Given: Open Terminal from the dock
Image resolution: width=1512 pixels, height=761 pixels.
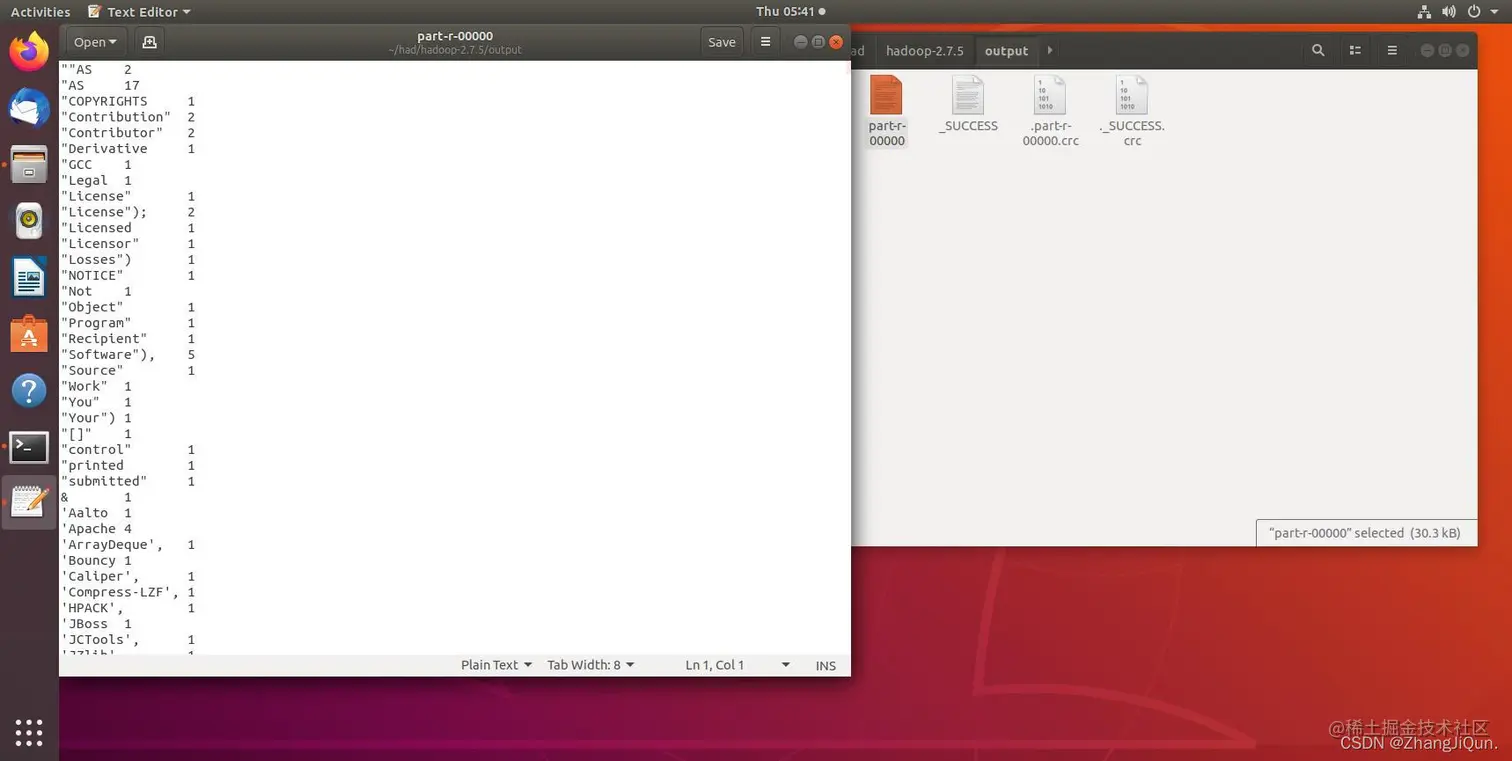Looking at the screenshot, I should click(x=29, y=447).
